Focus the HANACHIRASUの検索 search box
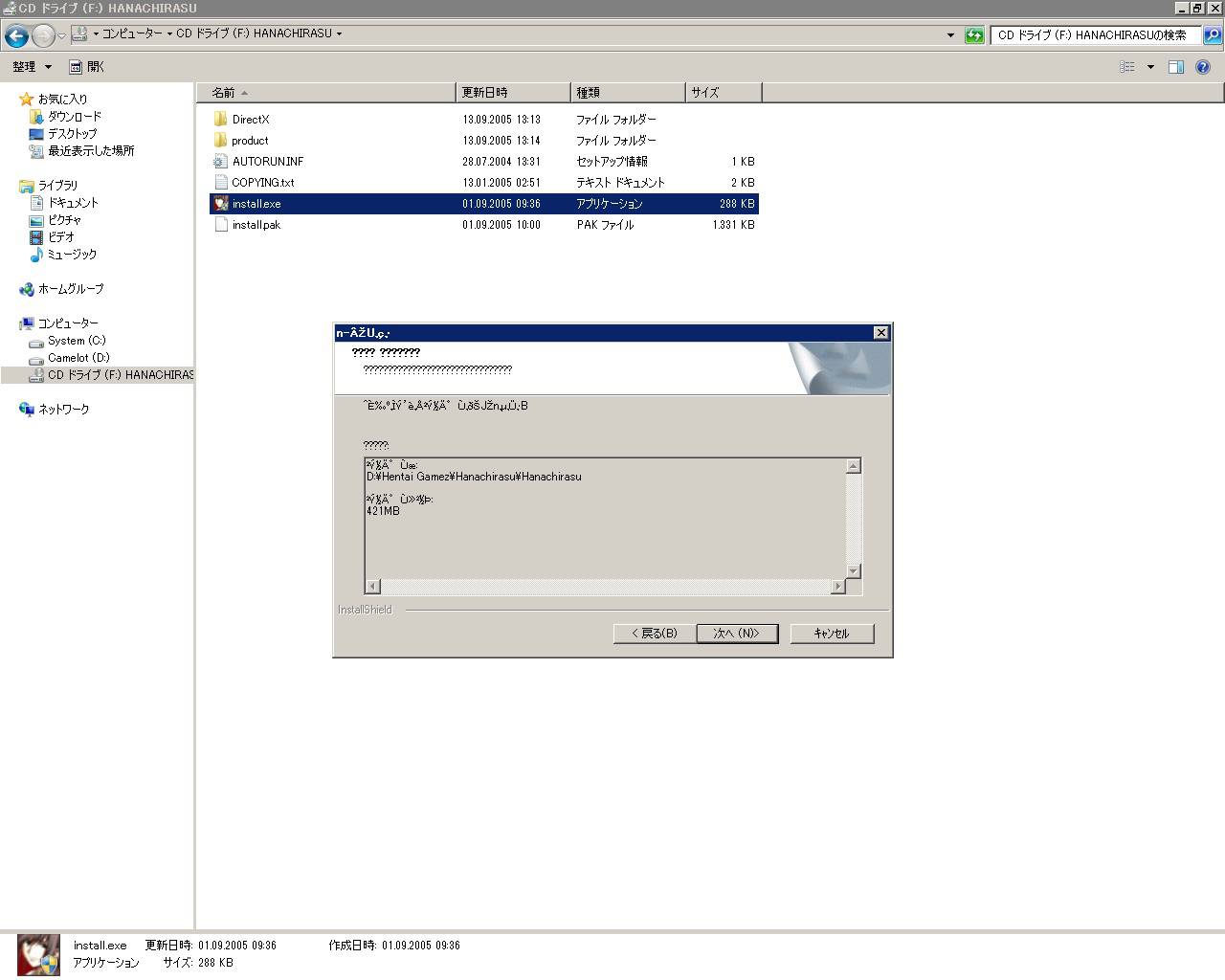Viewport: 1225px width, 980px height. [x=1096, y=35]
